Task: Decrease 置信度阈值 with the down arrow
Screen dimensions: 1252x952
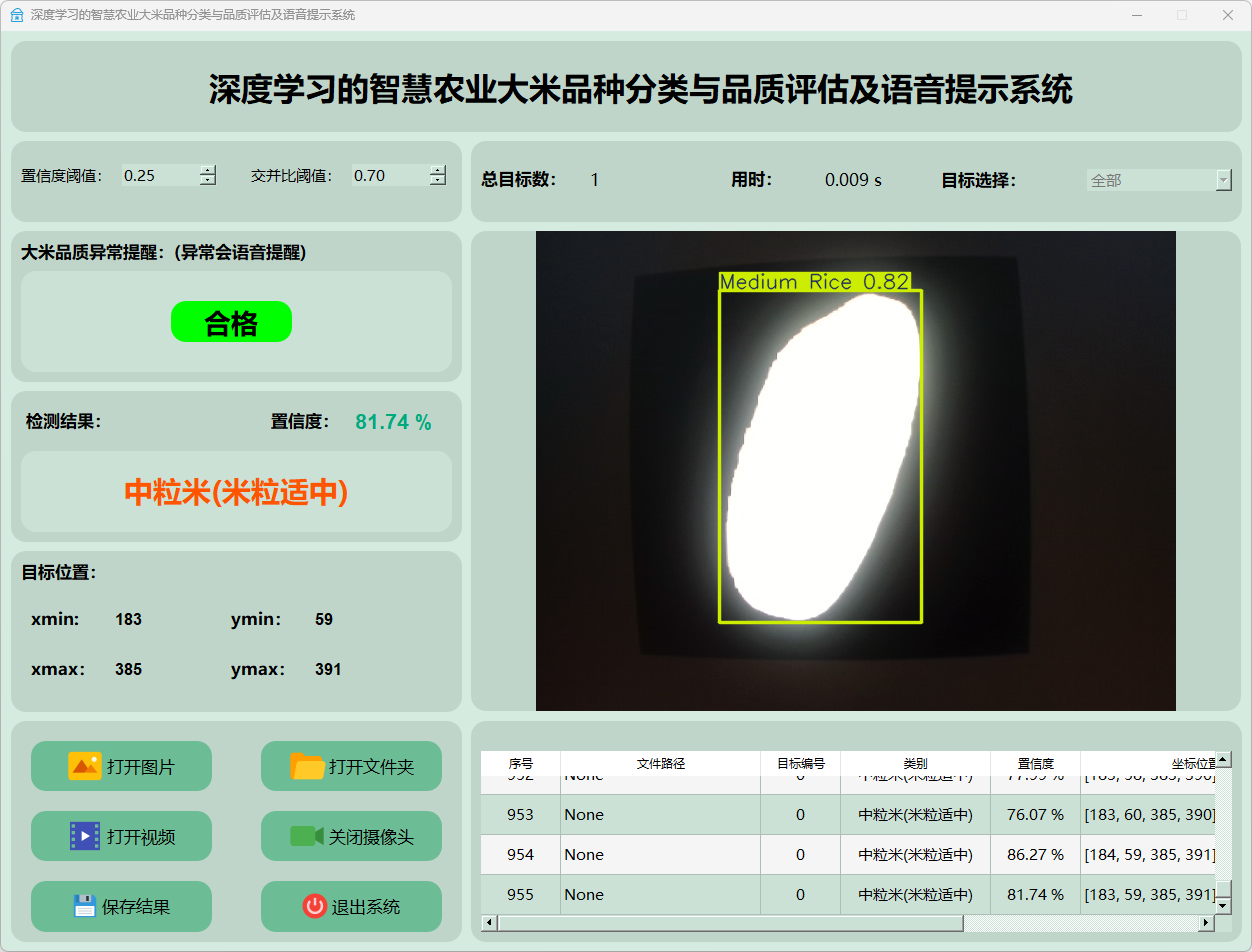Action: point(208,180)
